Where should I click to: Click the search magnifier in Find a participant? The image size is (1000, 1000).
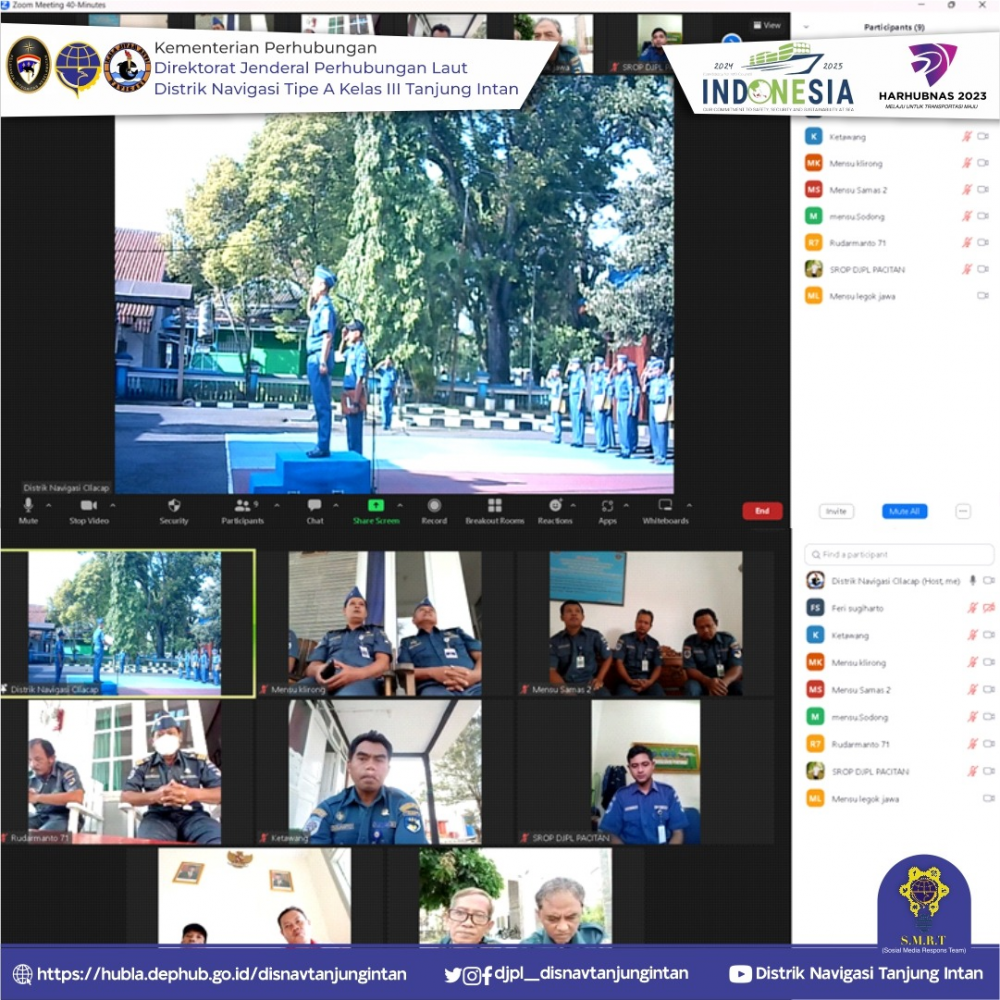point(816,555)
